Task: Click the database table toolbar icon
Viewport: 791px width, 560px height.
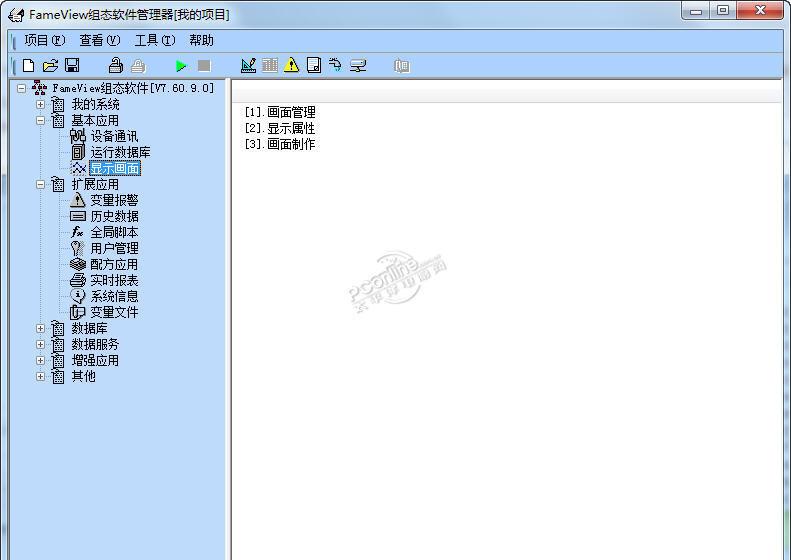Action: click(270, 65)
